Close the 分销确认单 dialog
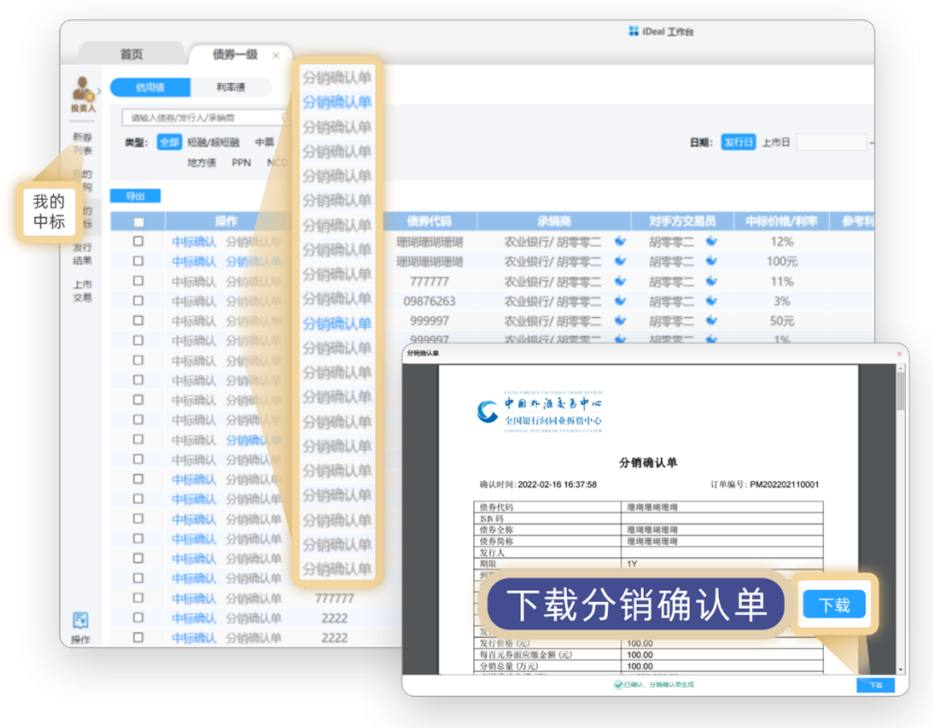The image size is (933, 728). [899, 354]
